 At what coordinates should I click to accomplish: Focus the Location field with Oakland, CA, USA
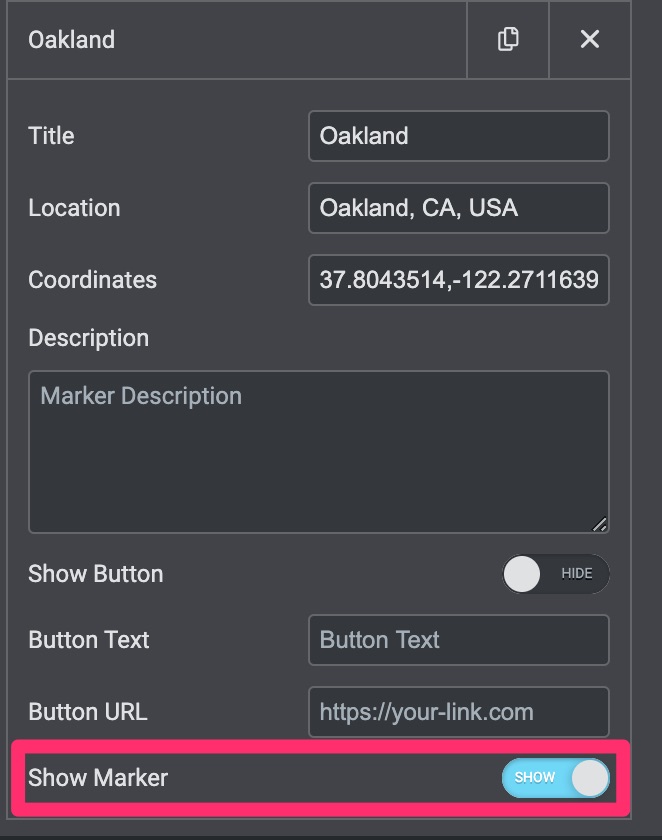(458, 208)
